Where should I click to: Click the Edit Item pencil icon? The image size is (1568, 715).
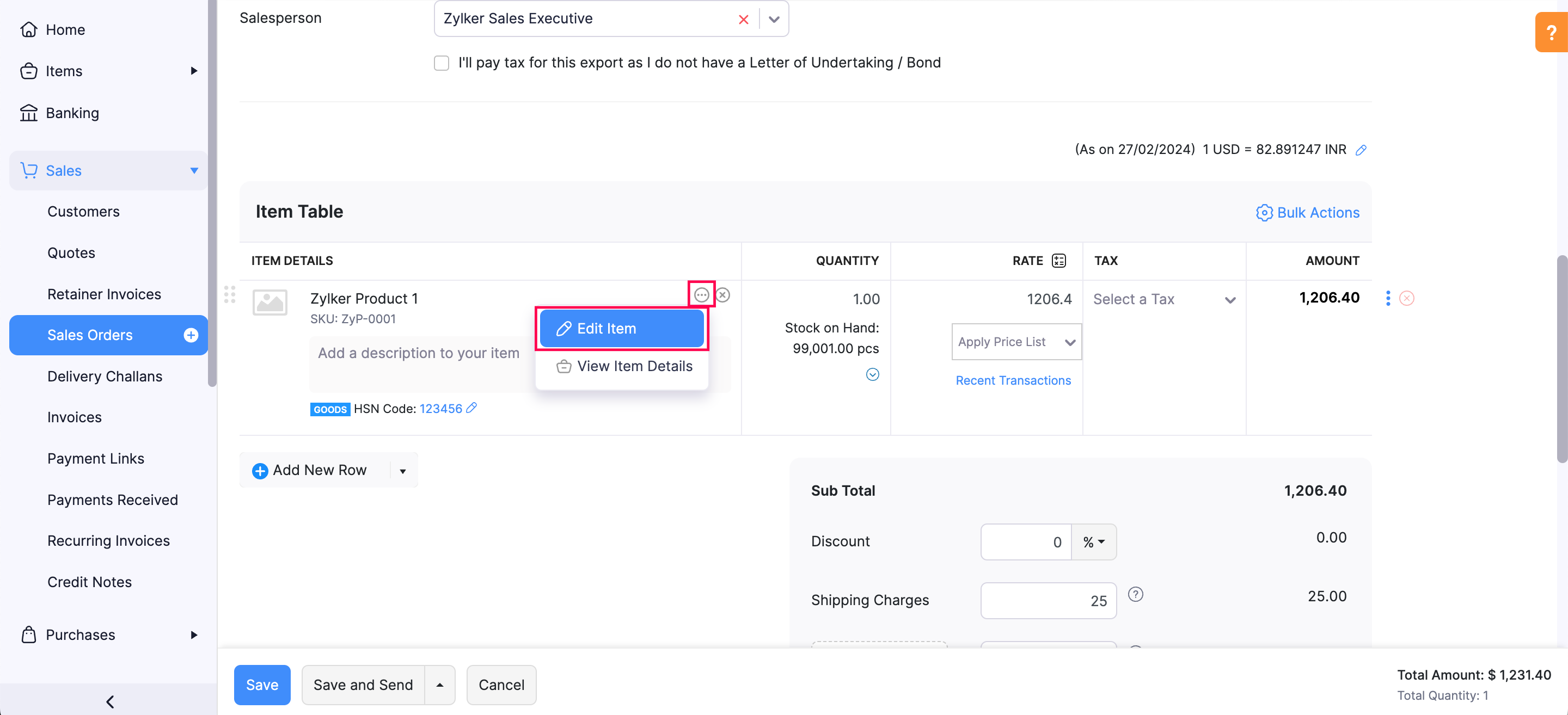tap(563, 328)
